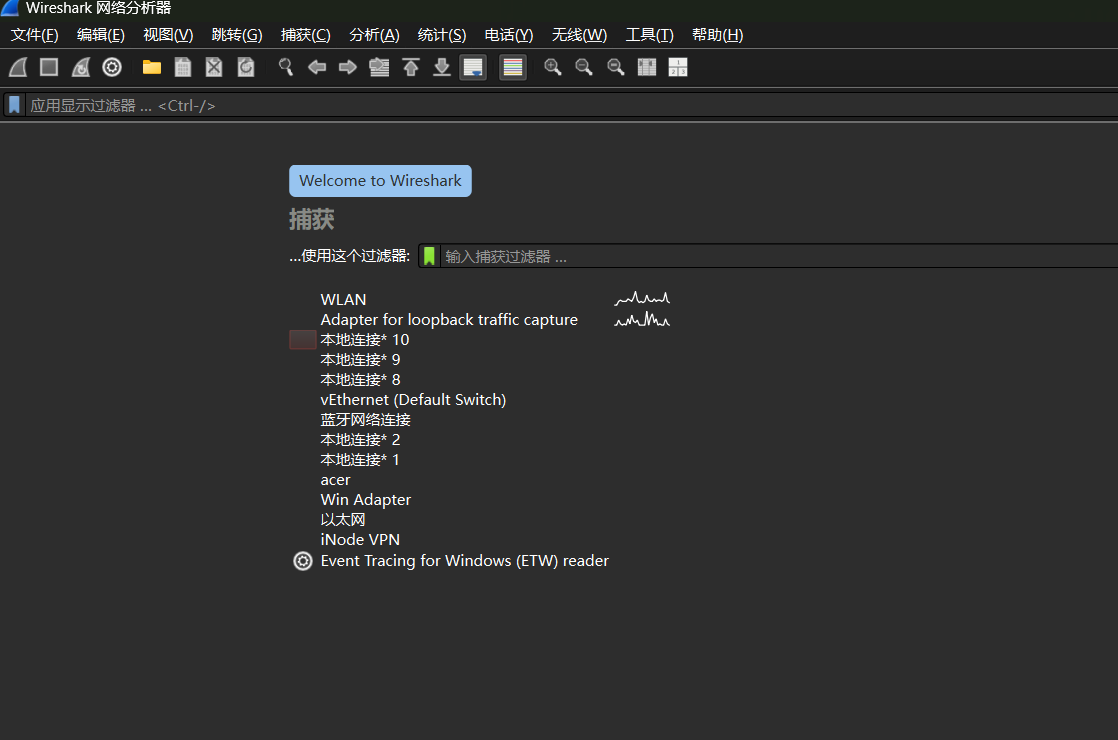Select vEthernet (Default Switch) interface
This screenshot has height=740, width=1118.
coord(413,399)
